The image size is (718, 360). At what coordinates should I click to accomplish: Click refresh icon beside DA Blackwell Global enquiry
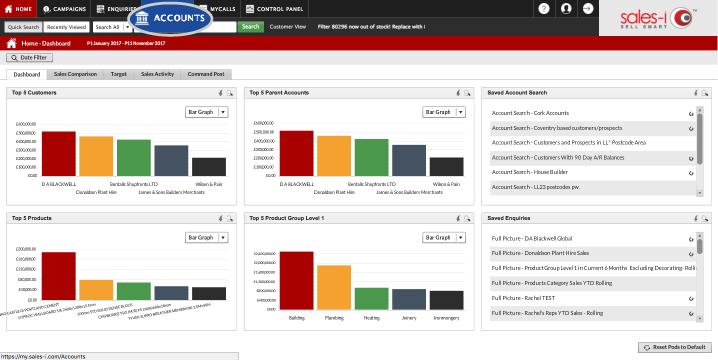tap(691, 239)
